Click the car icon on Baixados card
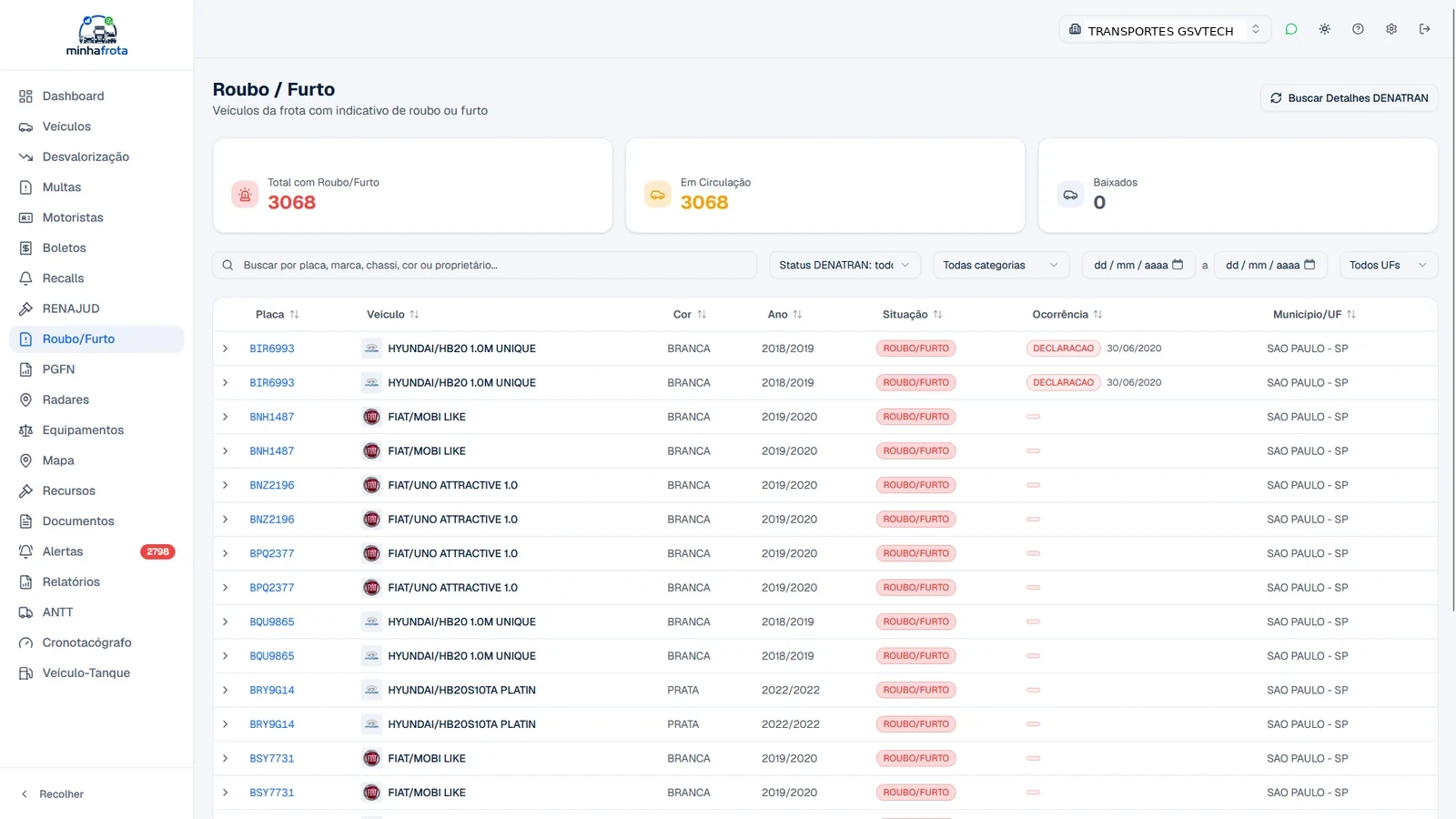Viewport: 1456px width, 819px height. tap(1070, 195)
